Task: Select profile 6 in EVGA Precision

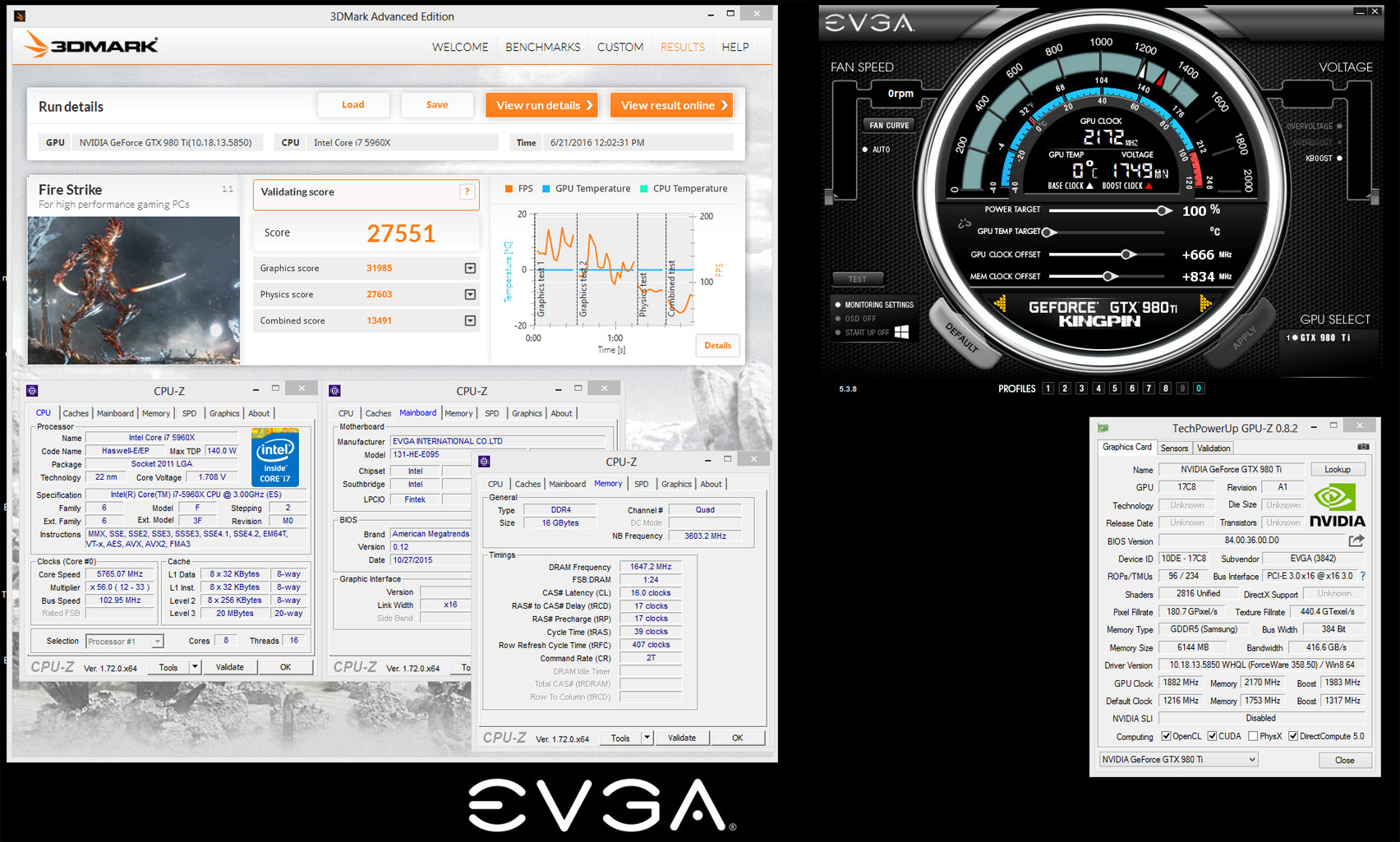Action: 1131,389
